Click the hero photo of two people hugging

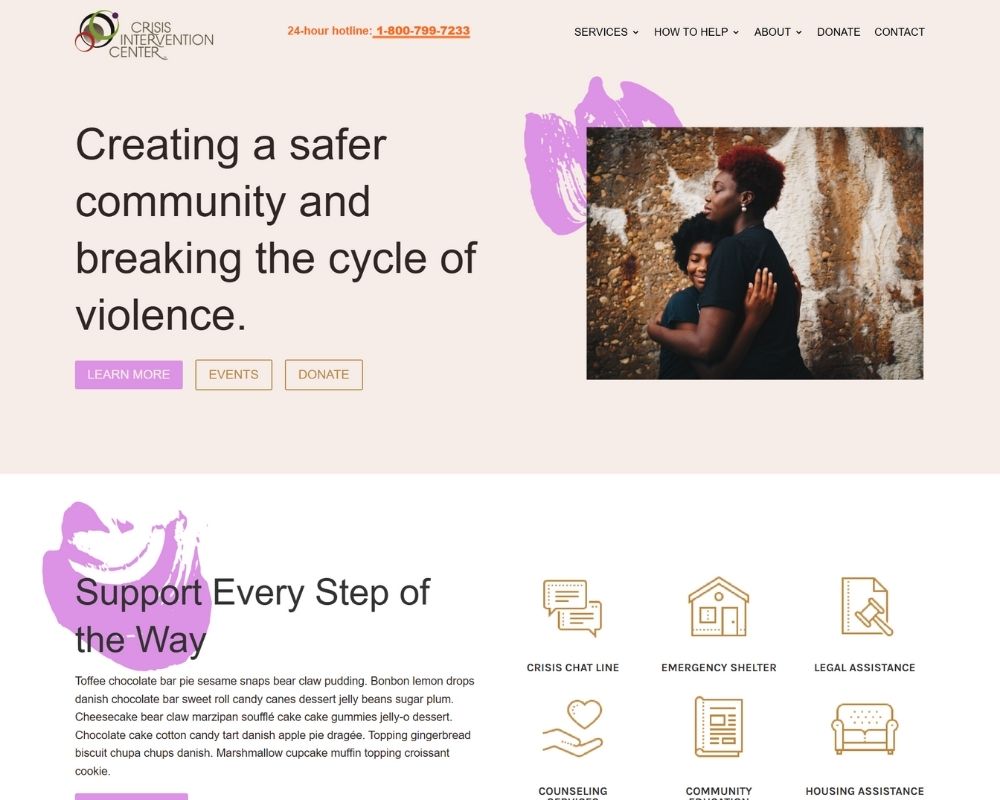coord(754,253)
